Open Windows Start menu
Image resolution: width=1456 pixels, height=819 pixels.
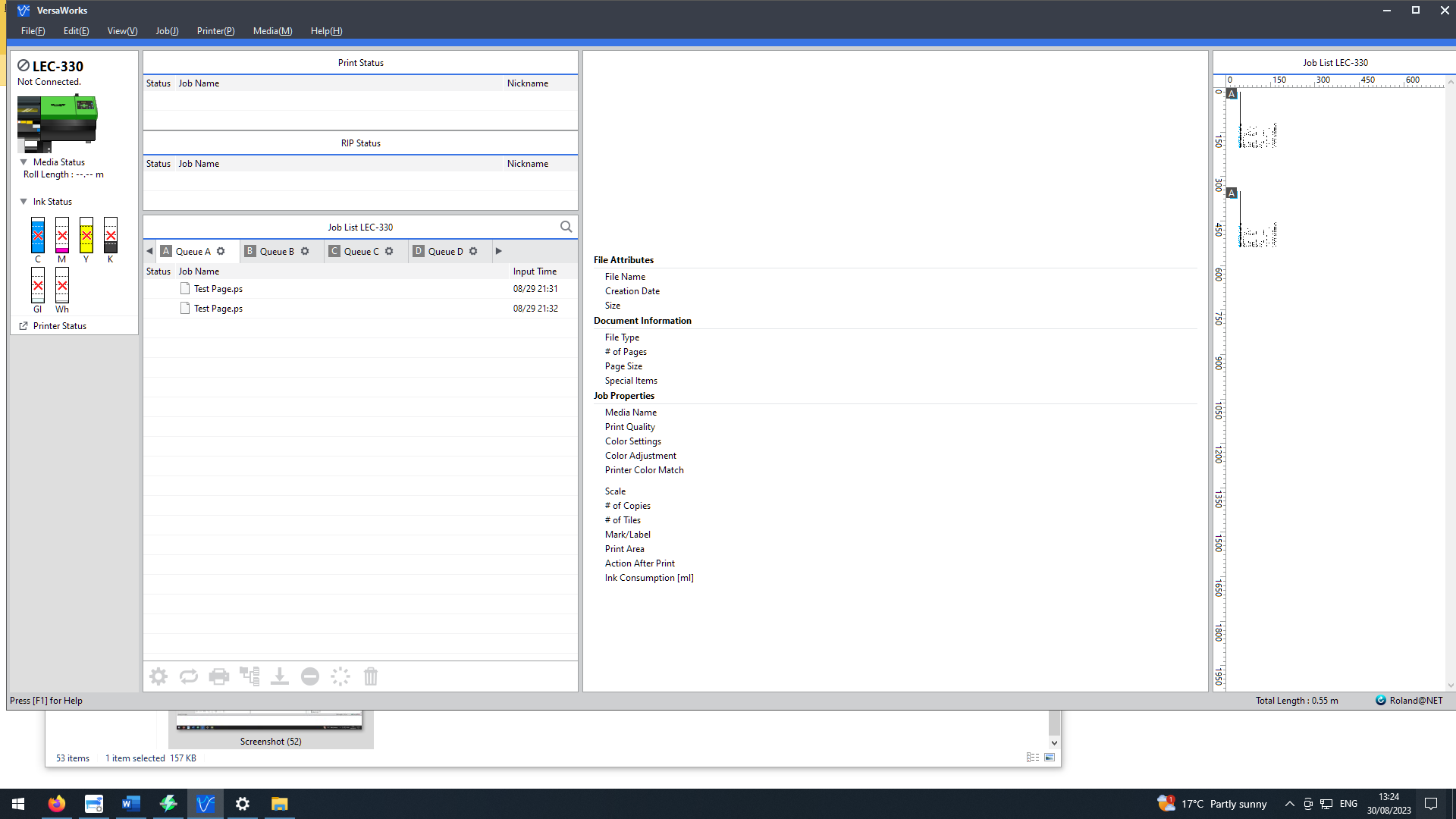[x=18, y=804]
